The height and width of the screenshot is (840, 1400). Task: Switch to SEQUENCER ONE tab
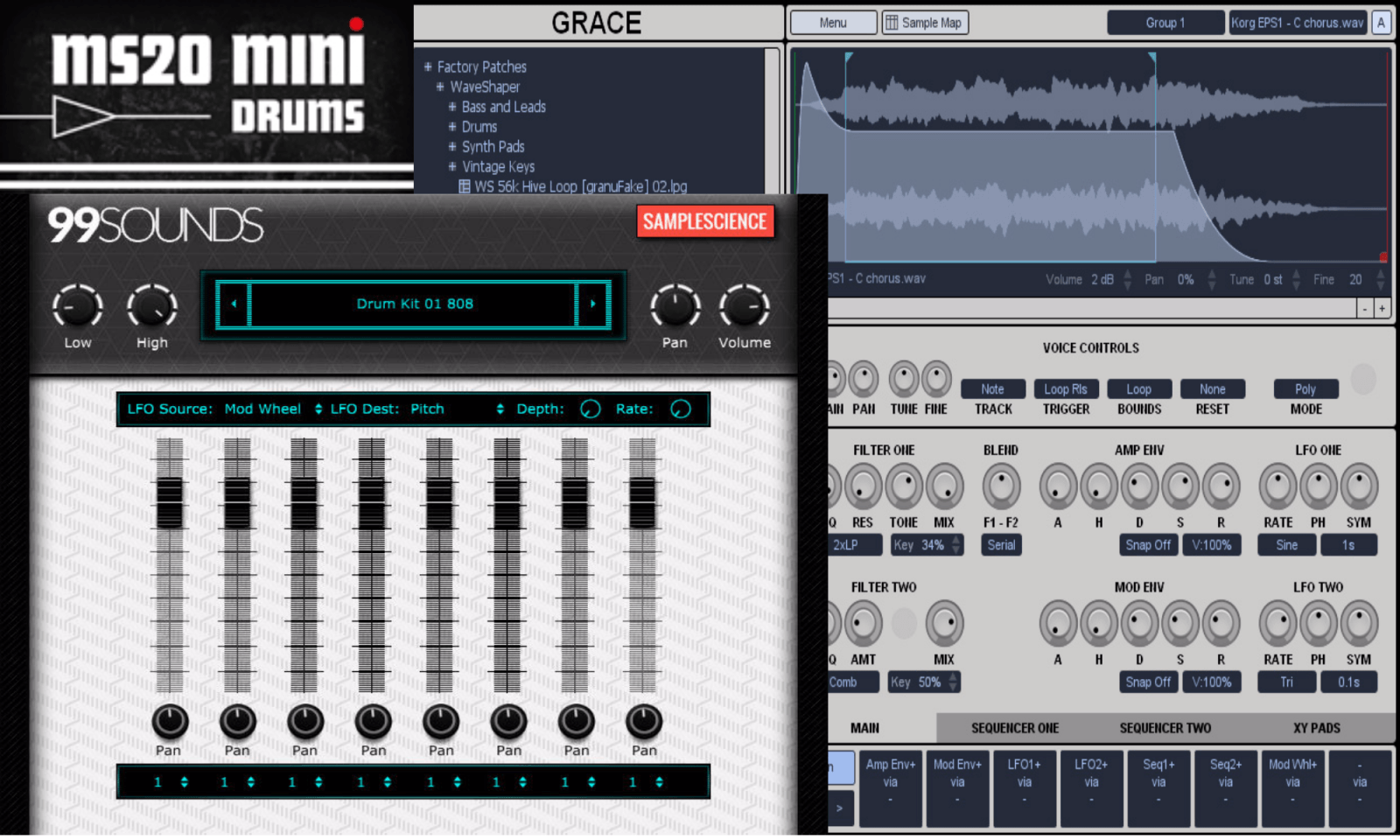1015,728
